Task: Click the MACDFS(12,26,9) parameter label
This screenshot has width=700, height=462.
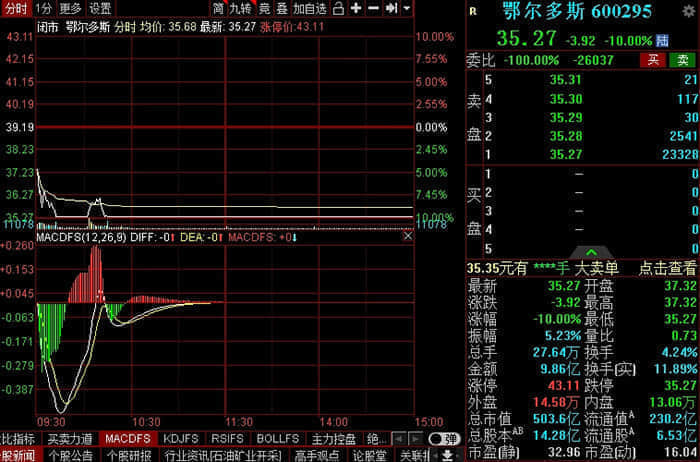Action: (81, 237)
